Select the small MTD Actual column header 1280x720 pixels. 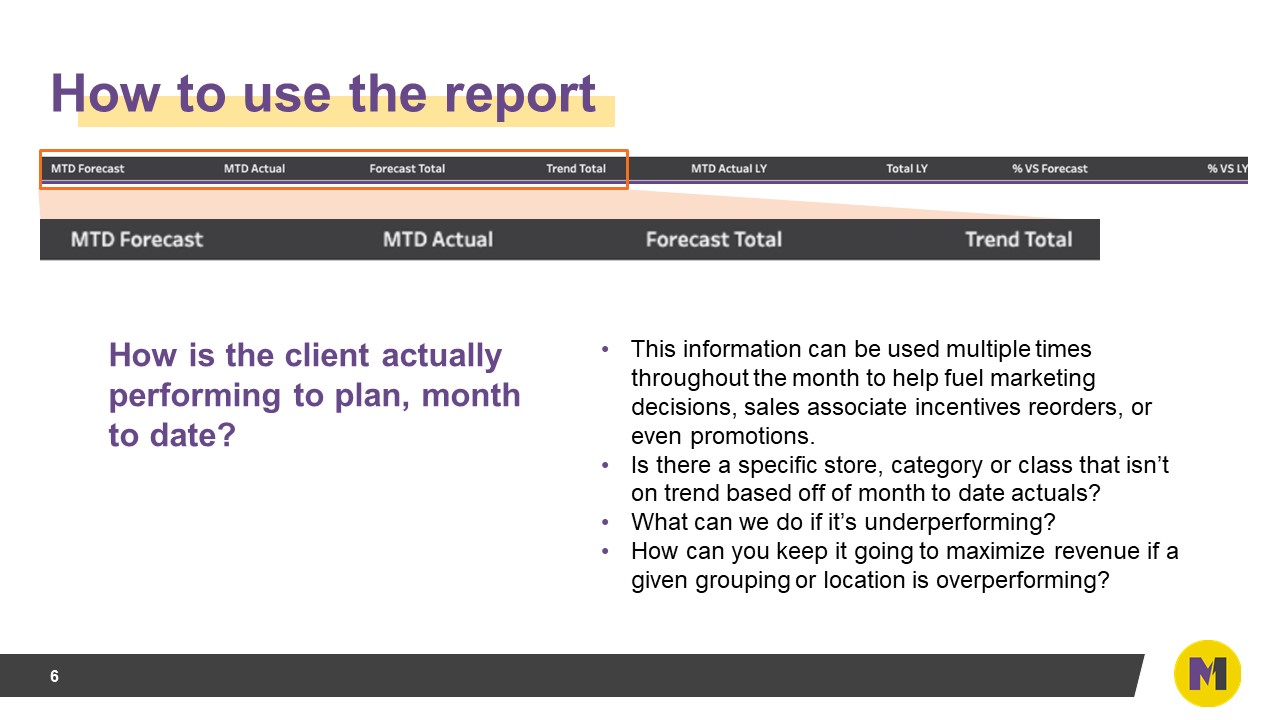(254, 168)
